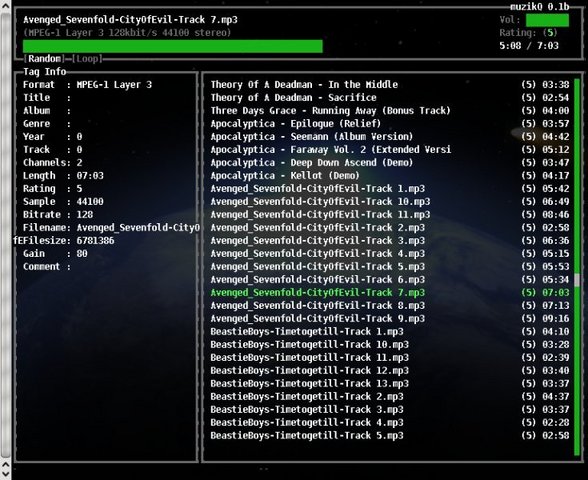Select BeastieBoys-Timetogetill-Track 3.mp3 in playlist

pos(390,410)
